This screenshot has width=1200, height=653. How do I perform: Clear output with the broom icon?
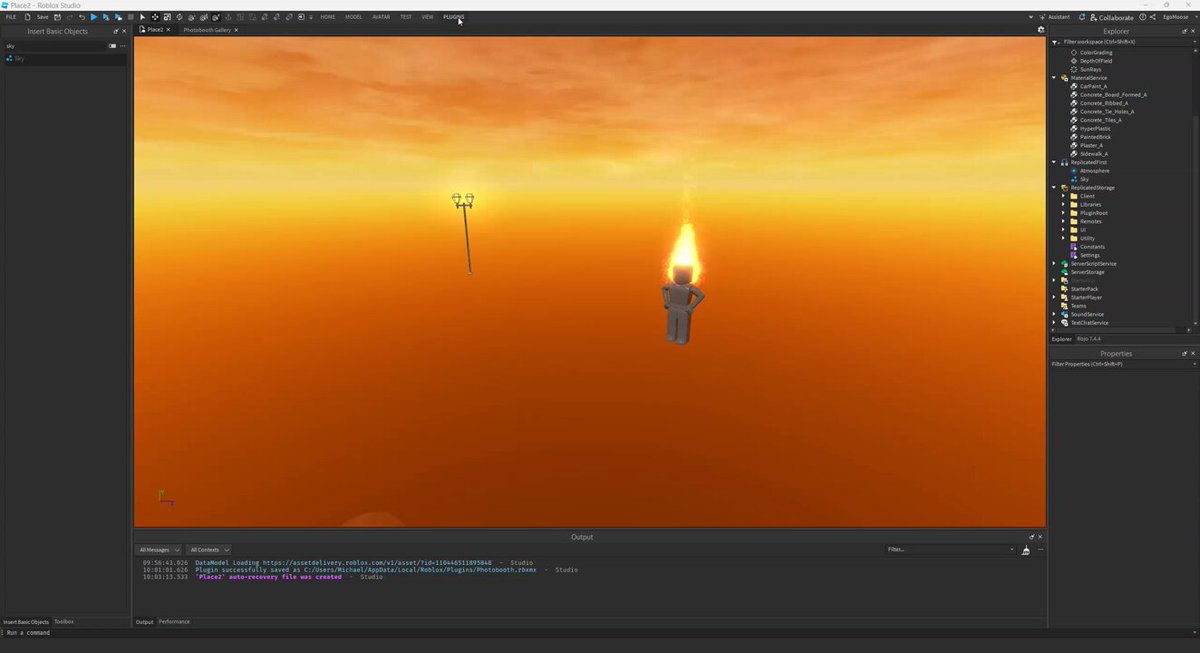coord(1026,550)
